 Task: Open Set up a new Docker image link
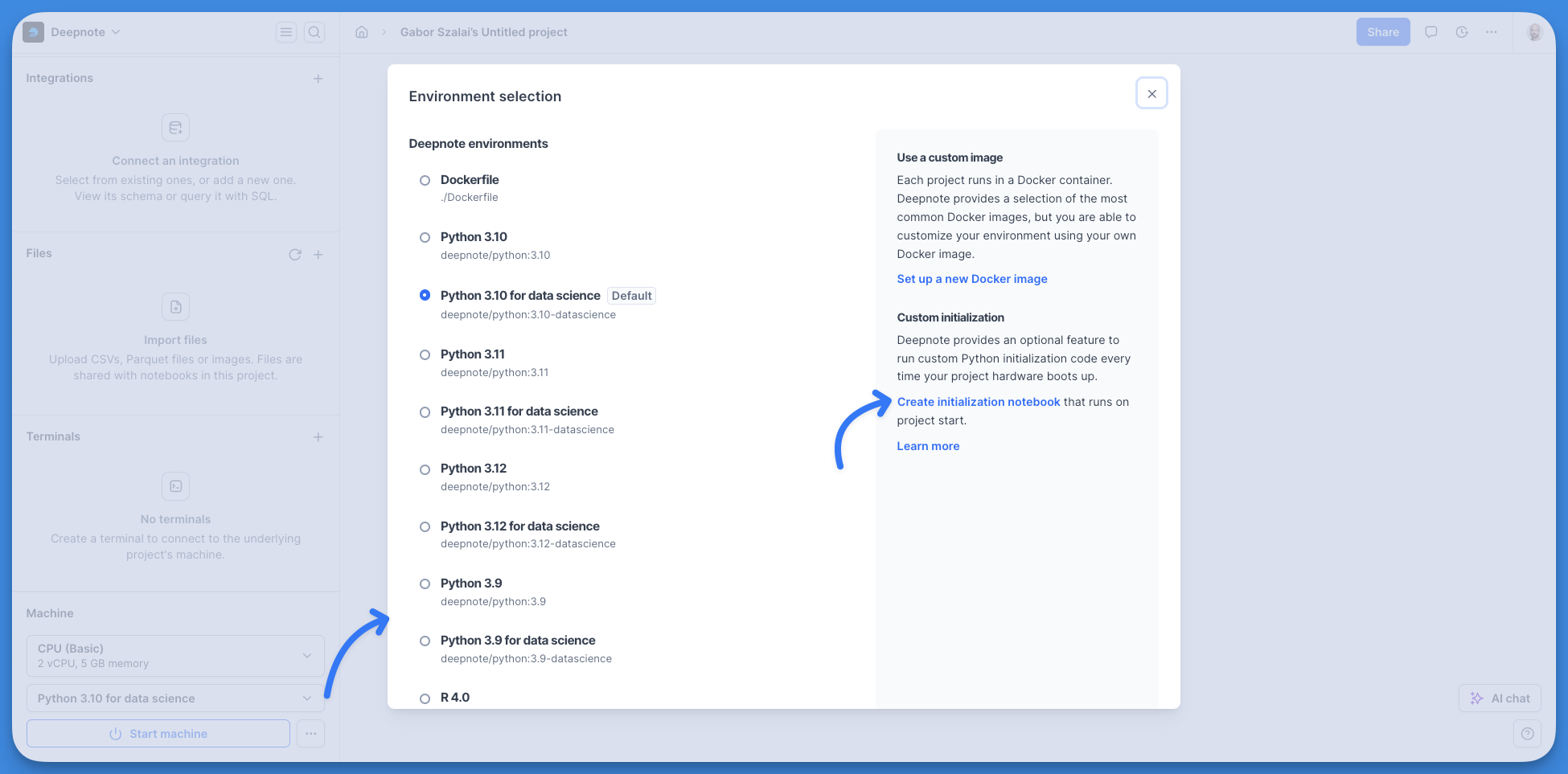click(x=972, y=279)
